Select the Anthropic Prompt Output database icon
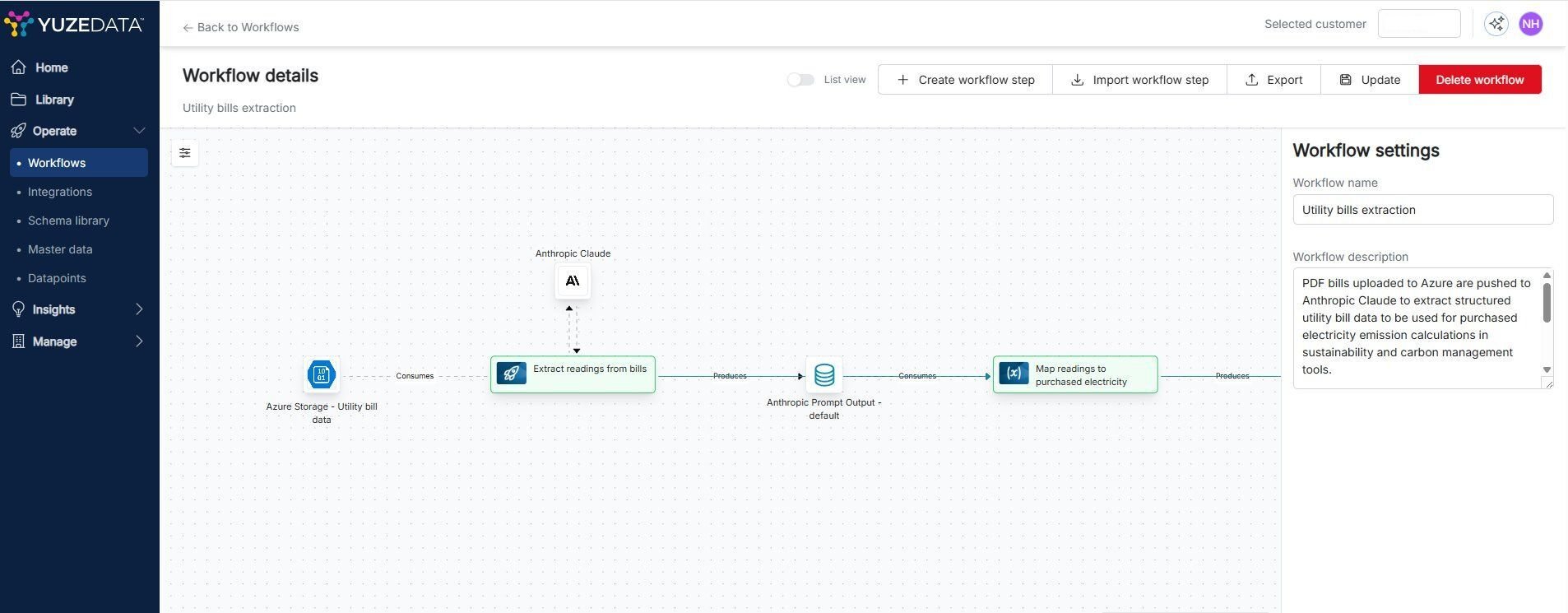The image size is (1568, 613). pyautogui.click(x=823, y=375)
